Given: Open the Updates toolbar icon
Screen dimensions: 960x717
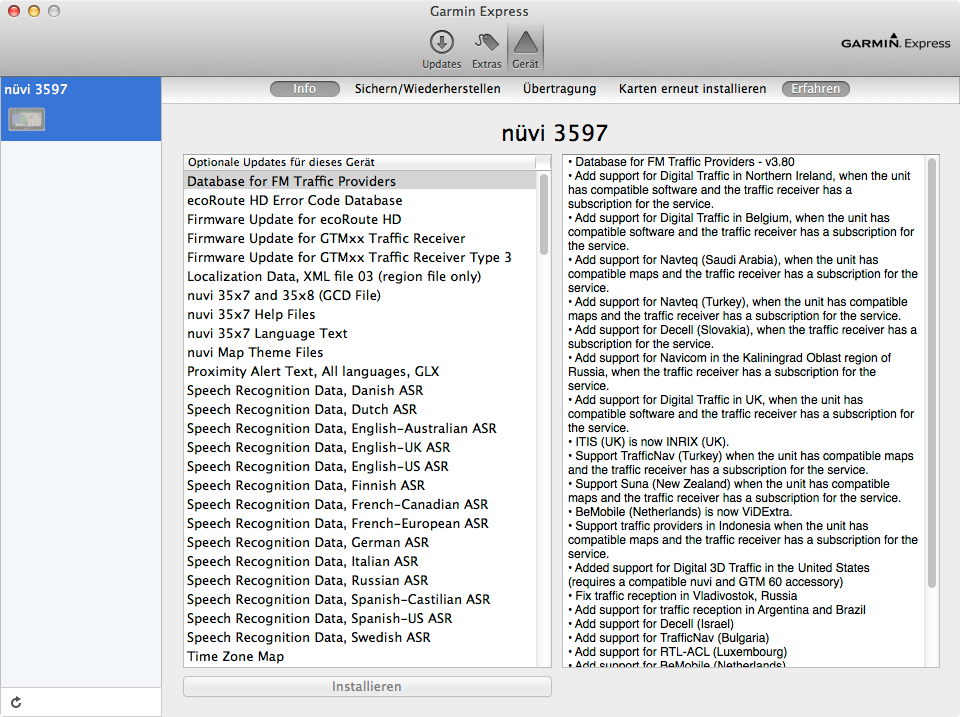Looking at the screenshot, I should pyautogui.click(x=441, y=43).
